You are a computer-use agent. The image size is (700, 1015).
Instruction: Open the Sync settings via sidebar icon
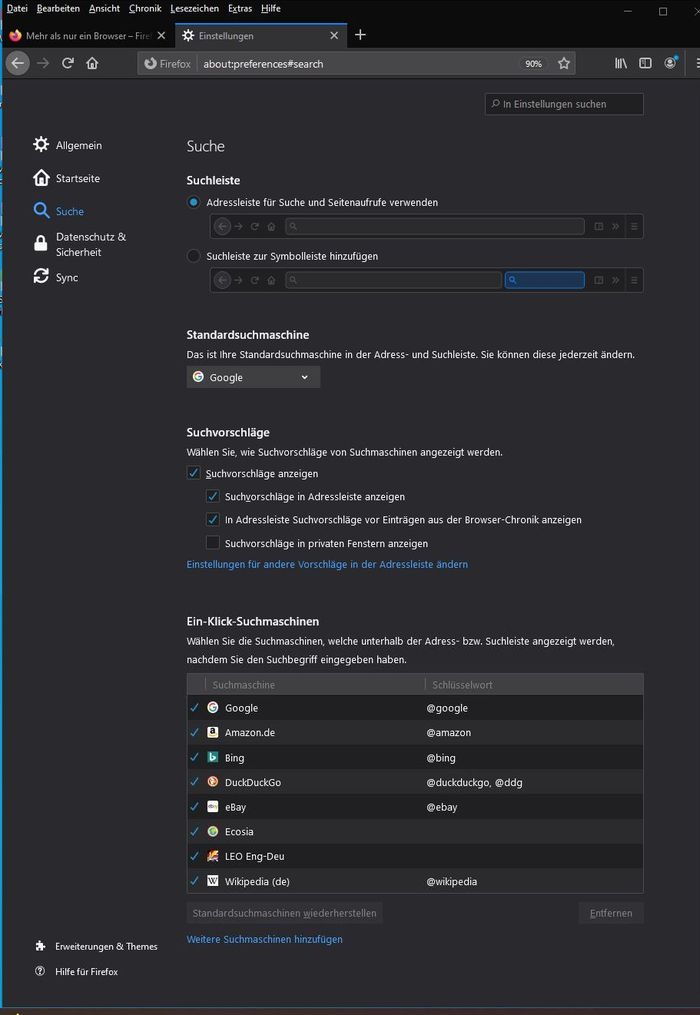coord(41,277)
